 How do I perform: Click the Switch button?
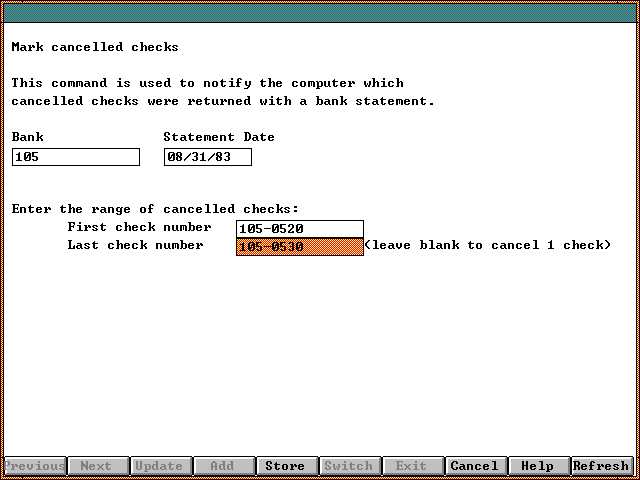[348, 466]
